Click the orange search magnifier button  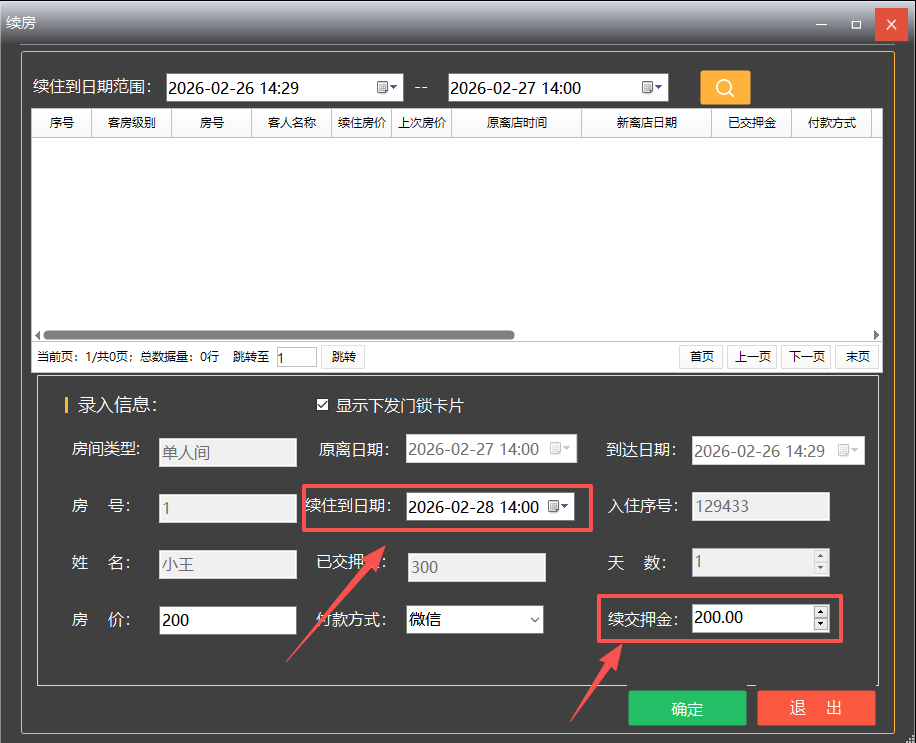tap(725, 87)
